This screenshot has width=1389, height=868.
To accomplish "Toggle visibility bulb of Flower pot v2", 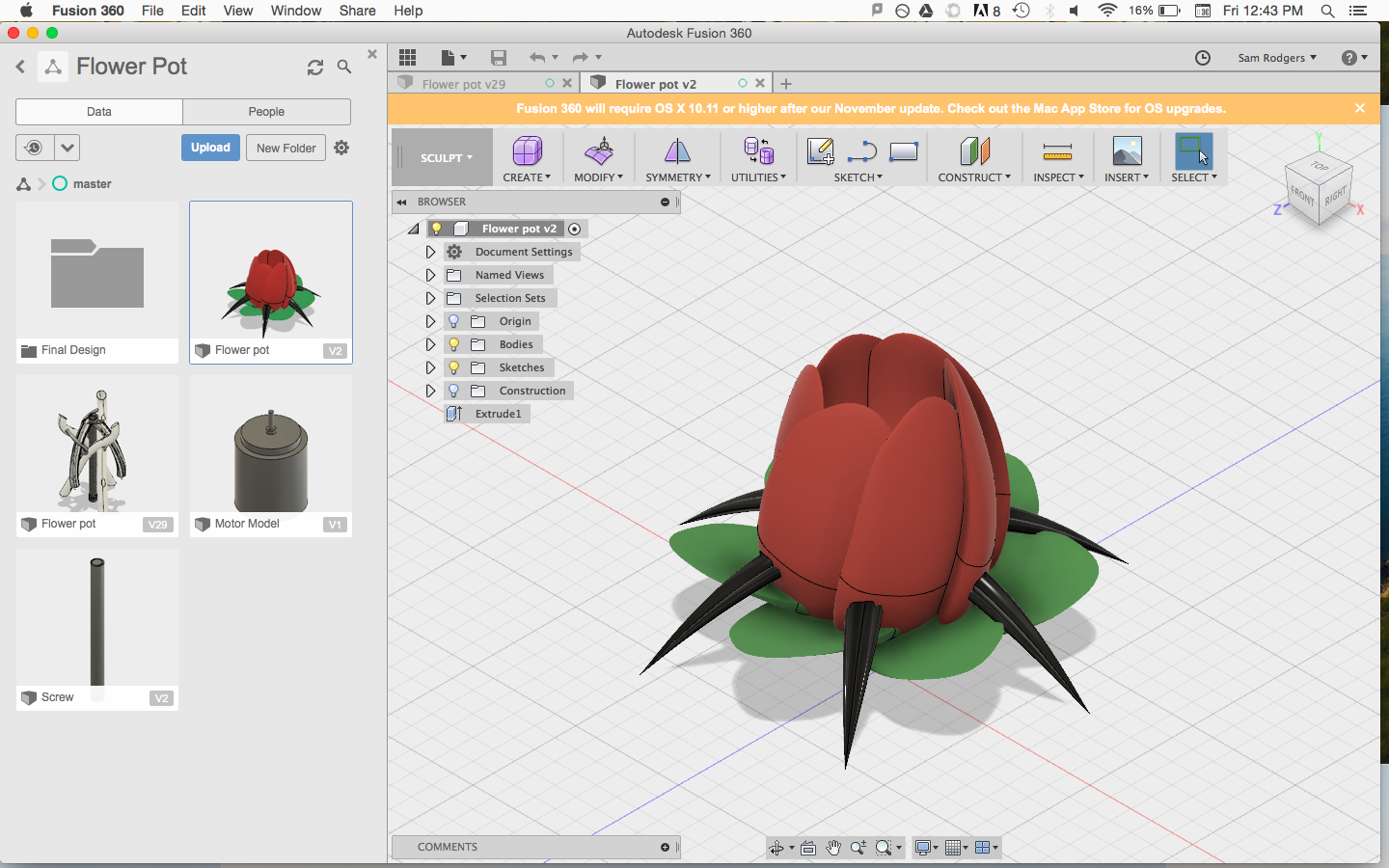I will pos(437,229).
